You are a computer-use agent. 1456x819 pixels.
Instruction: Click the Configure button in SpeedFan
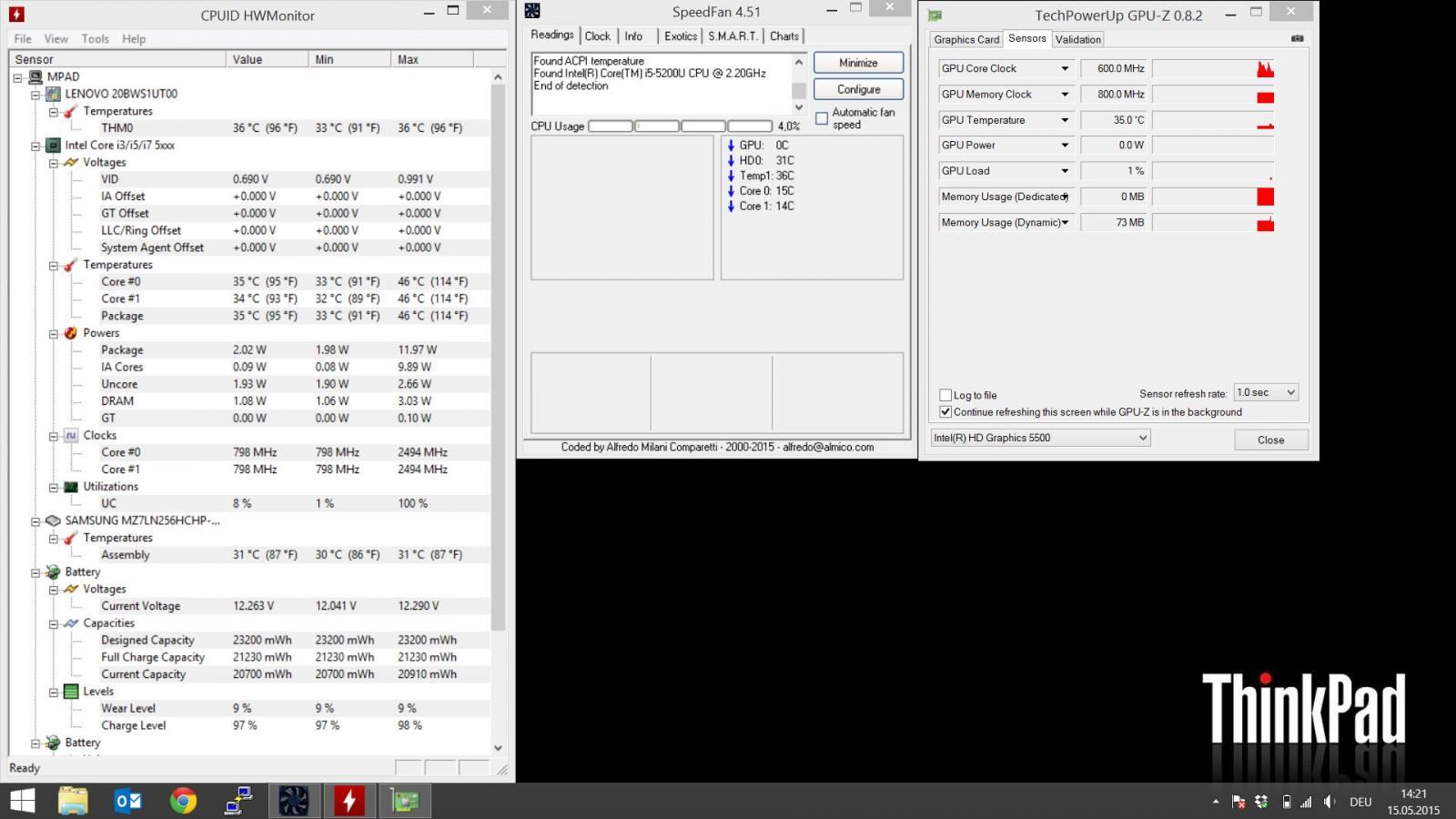coord(858,89)
